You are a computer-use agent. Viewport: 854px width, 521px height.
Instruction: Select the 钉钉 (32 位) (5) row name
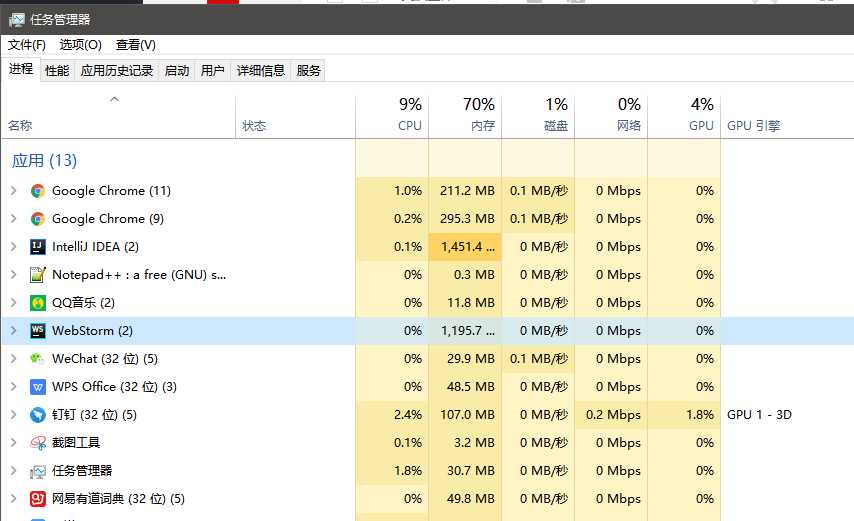tap(94, 415)
